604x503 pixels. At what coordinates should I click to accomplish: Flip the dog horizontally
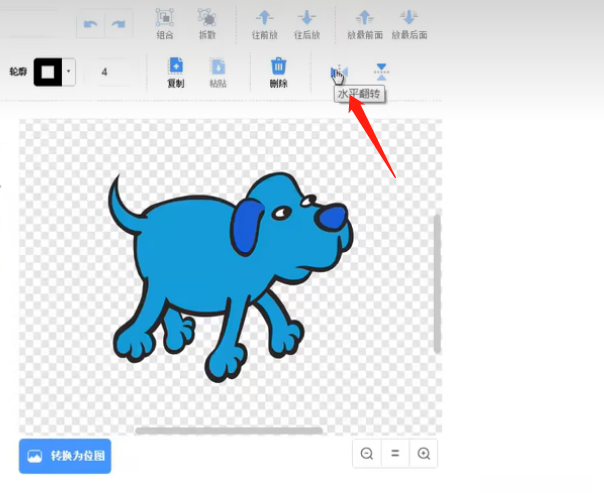339,72
